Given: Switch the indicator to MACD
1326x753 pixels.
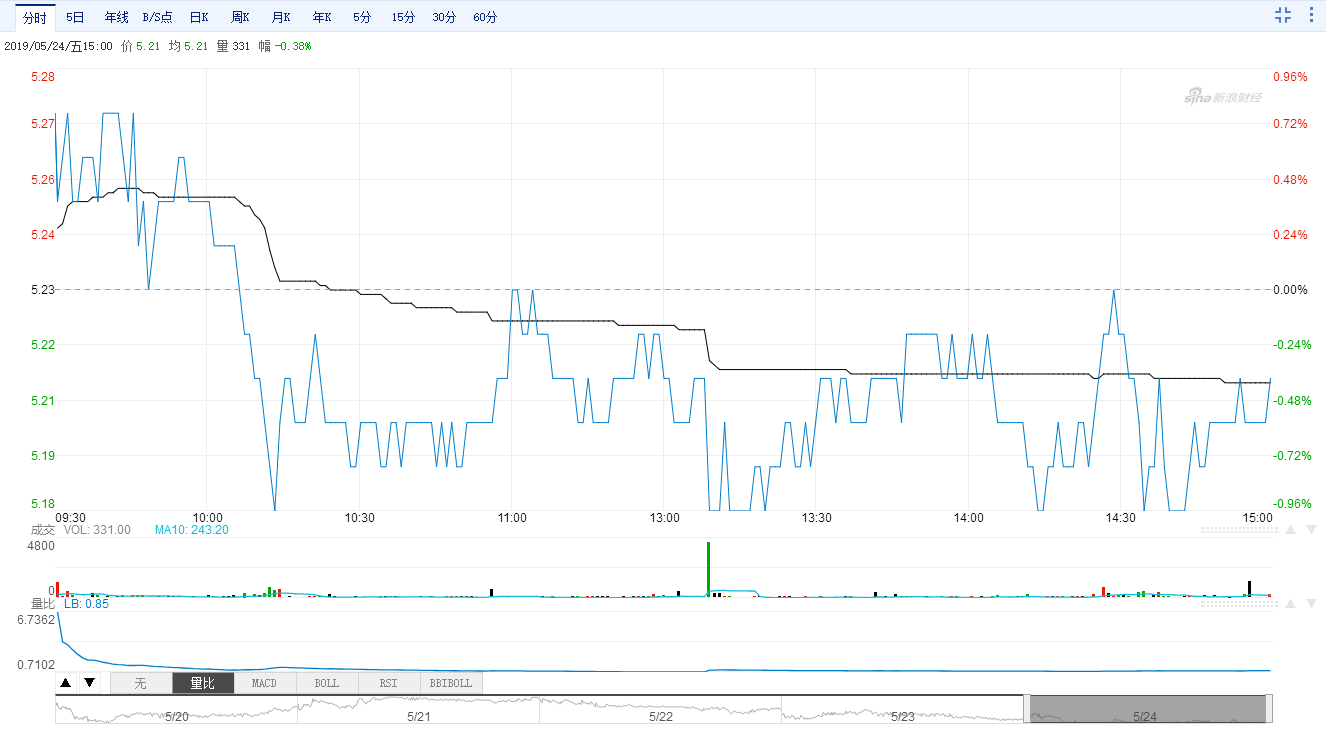Looking at the screenshot, I should [264, 683].
